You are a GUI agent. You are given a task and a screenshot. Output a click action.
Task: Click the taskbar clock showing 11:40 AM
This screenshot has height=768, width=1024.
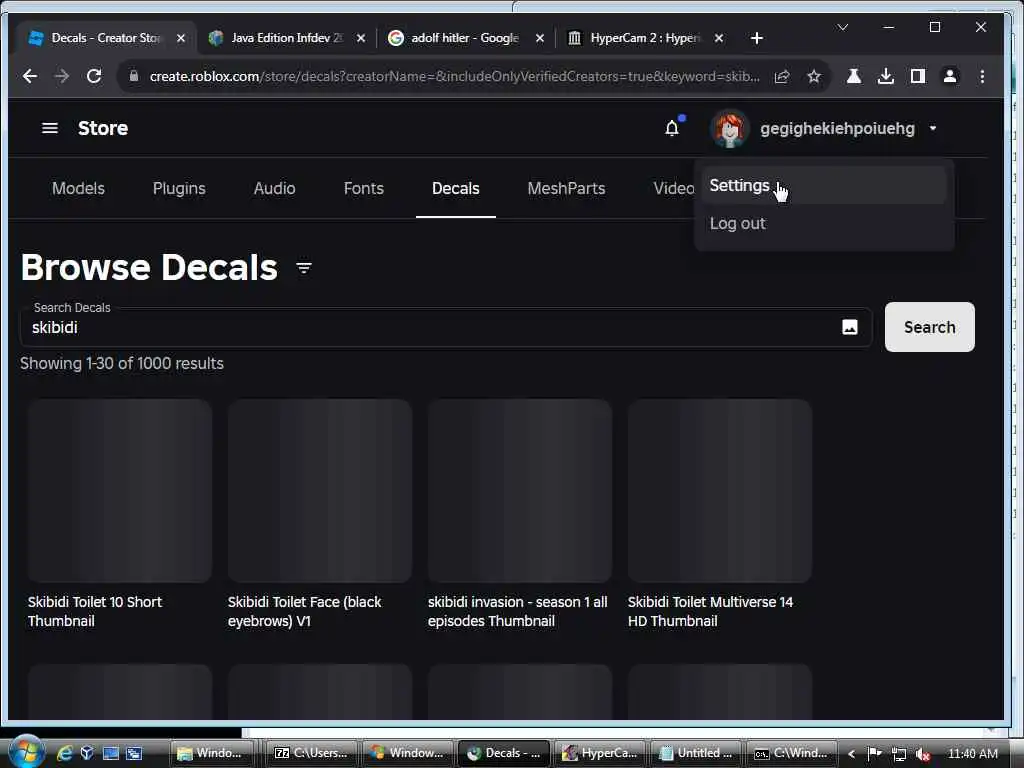pos(972,754)
